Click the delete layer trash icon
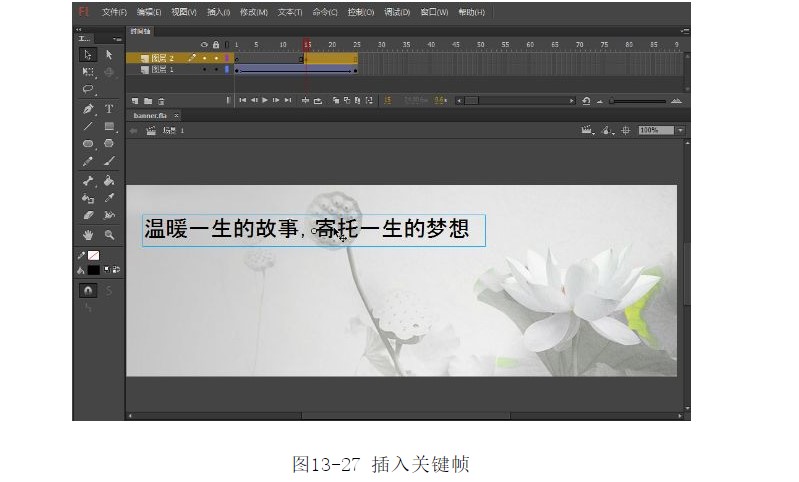 point(162,101)
